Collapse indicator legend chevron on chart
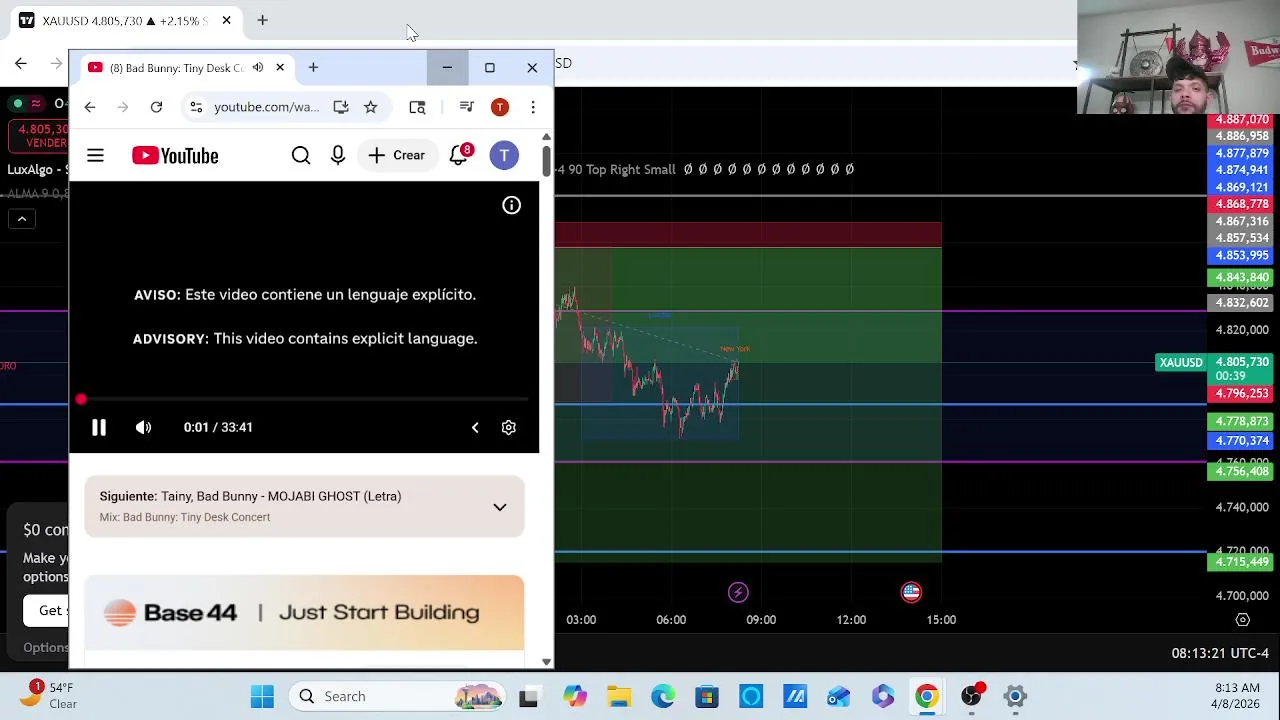 point(21,219)
